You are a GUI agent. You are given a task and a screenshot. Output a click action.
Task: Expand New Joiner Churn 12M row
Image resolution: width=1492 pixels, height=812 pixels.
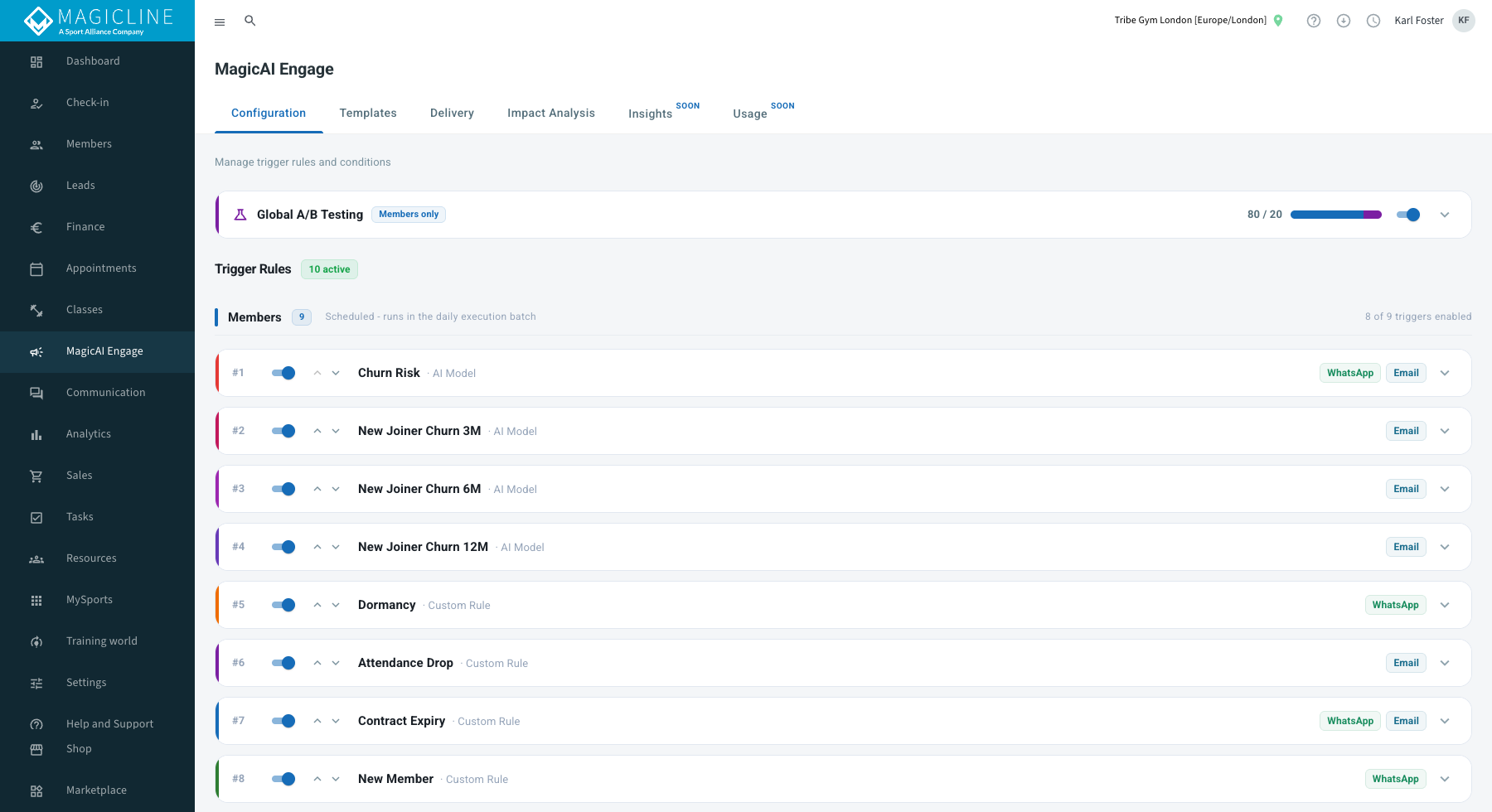[x=1445, y=547]
